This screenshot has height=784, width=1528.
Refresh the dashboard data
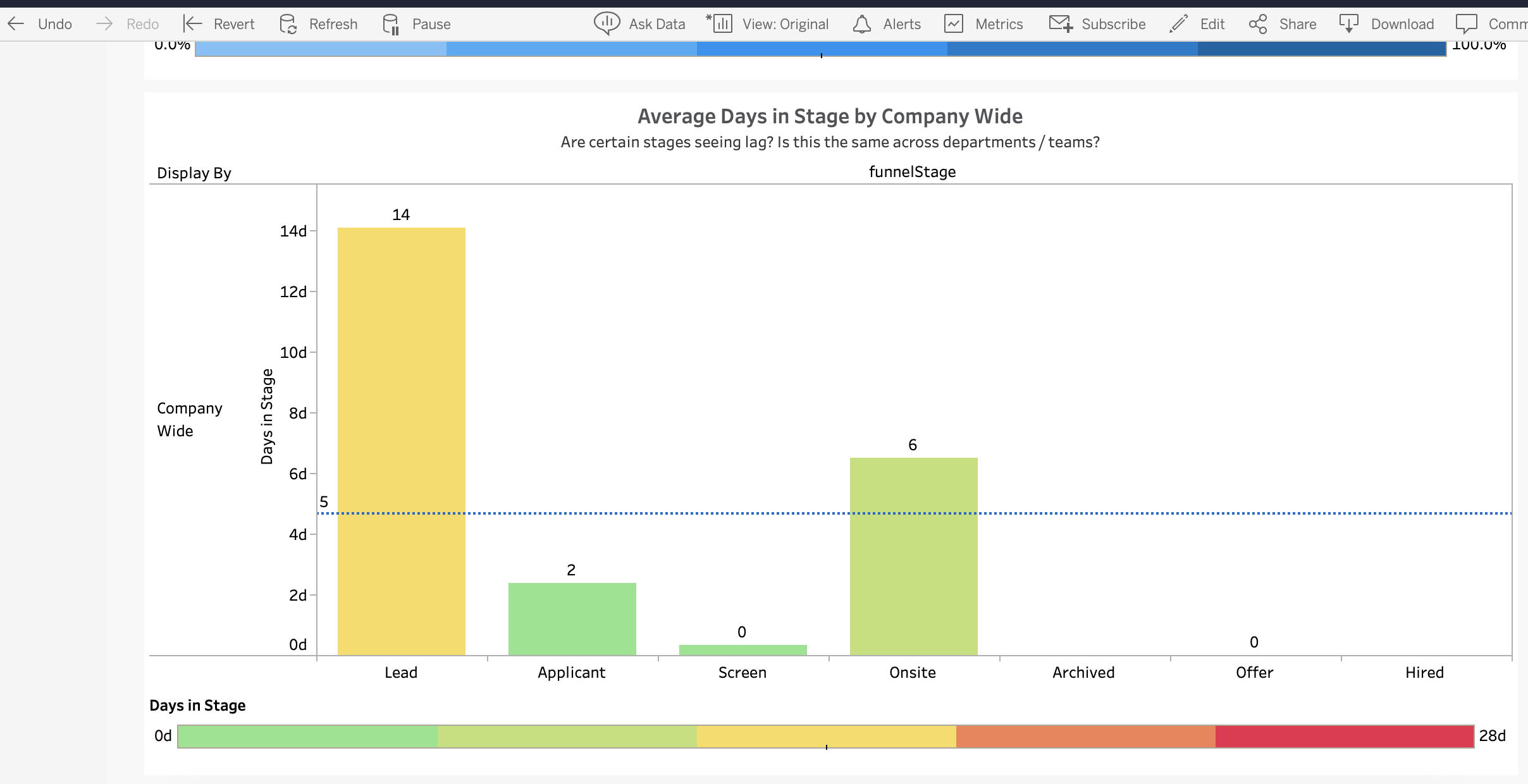tap(319, 23)
